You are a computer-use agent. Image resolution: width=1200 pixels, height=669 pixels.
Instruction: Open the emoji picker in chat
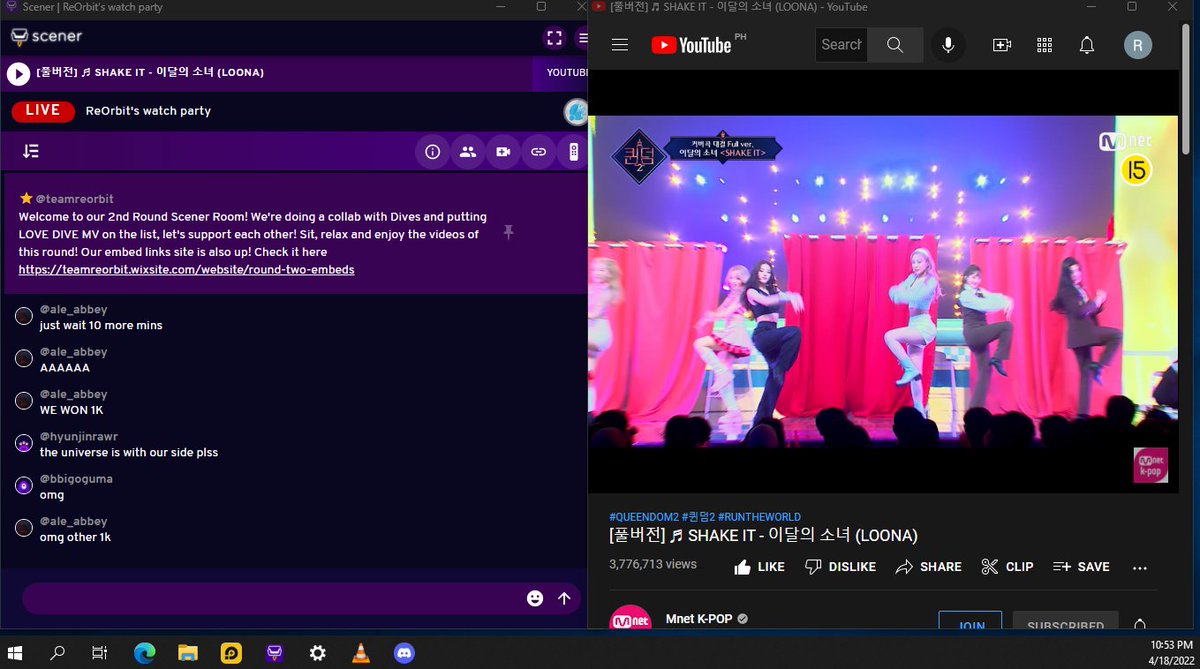(535, 598)
